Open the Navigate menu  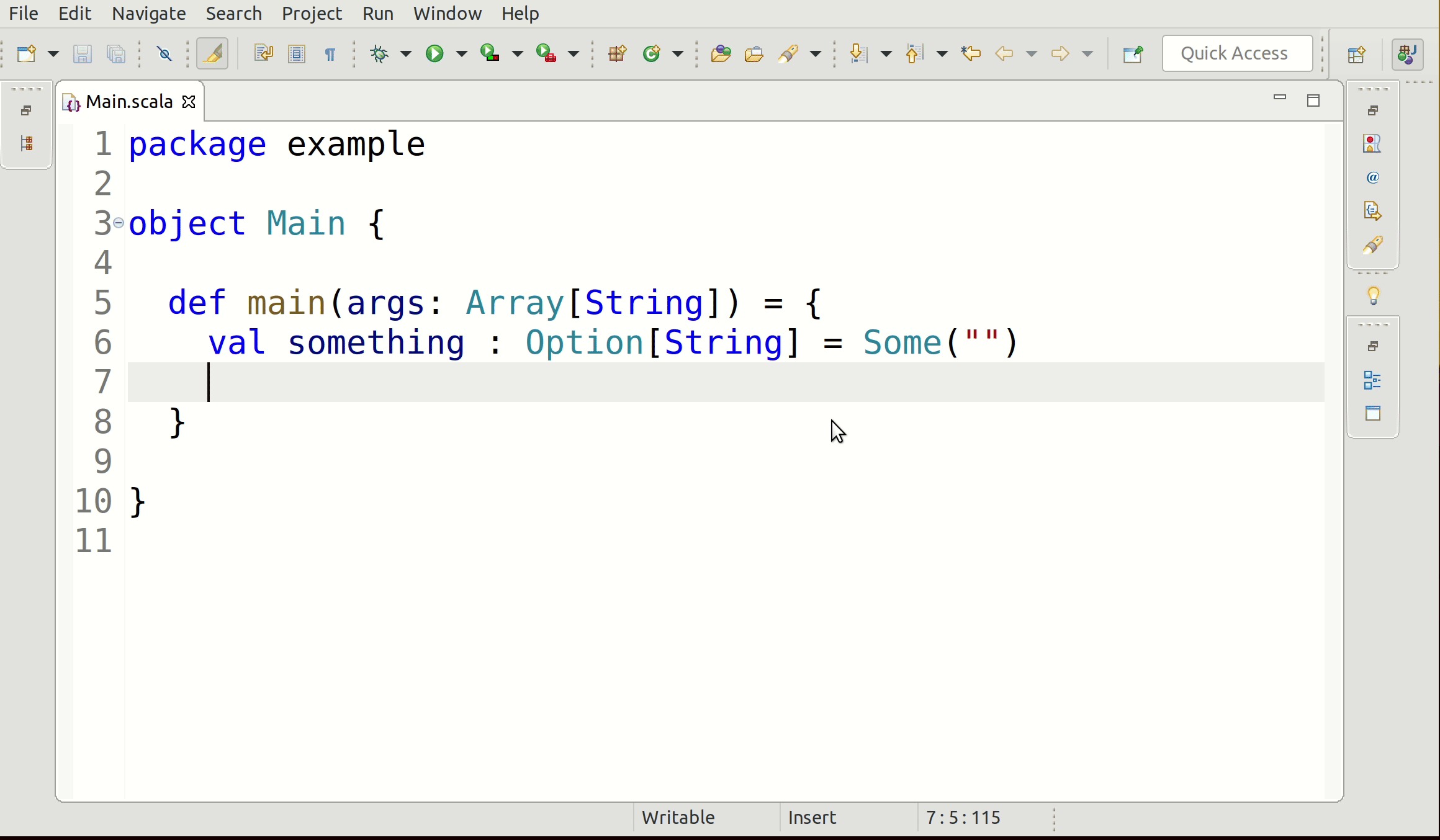tap(148, 13)
